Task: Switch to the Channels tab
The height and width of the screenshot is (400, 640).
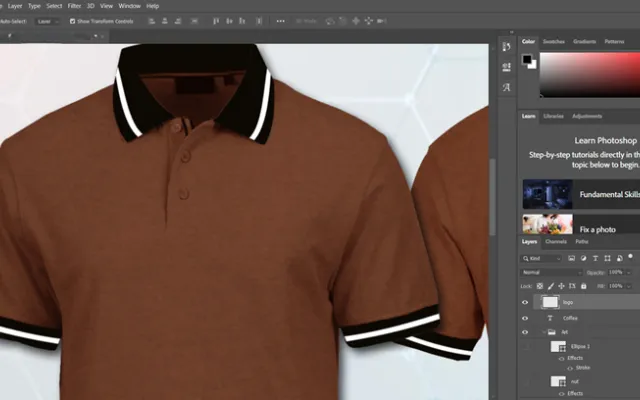Action: pos(556,242)
